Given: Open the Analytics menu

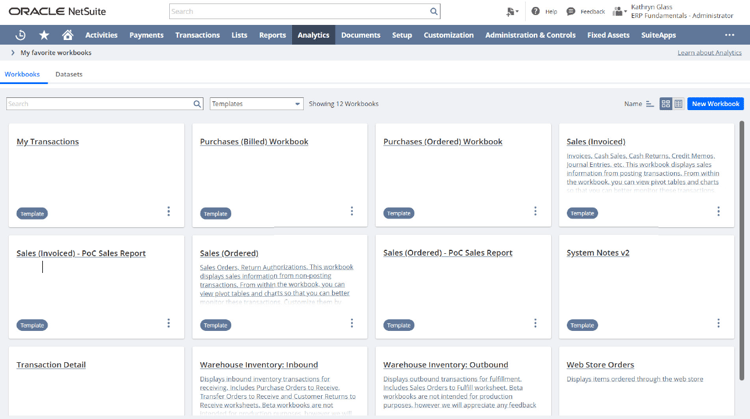Looking at the screenshot, I should [x=313, y=35].
